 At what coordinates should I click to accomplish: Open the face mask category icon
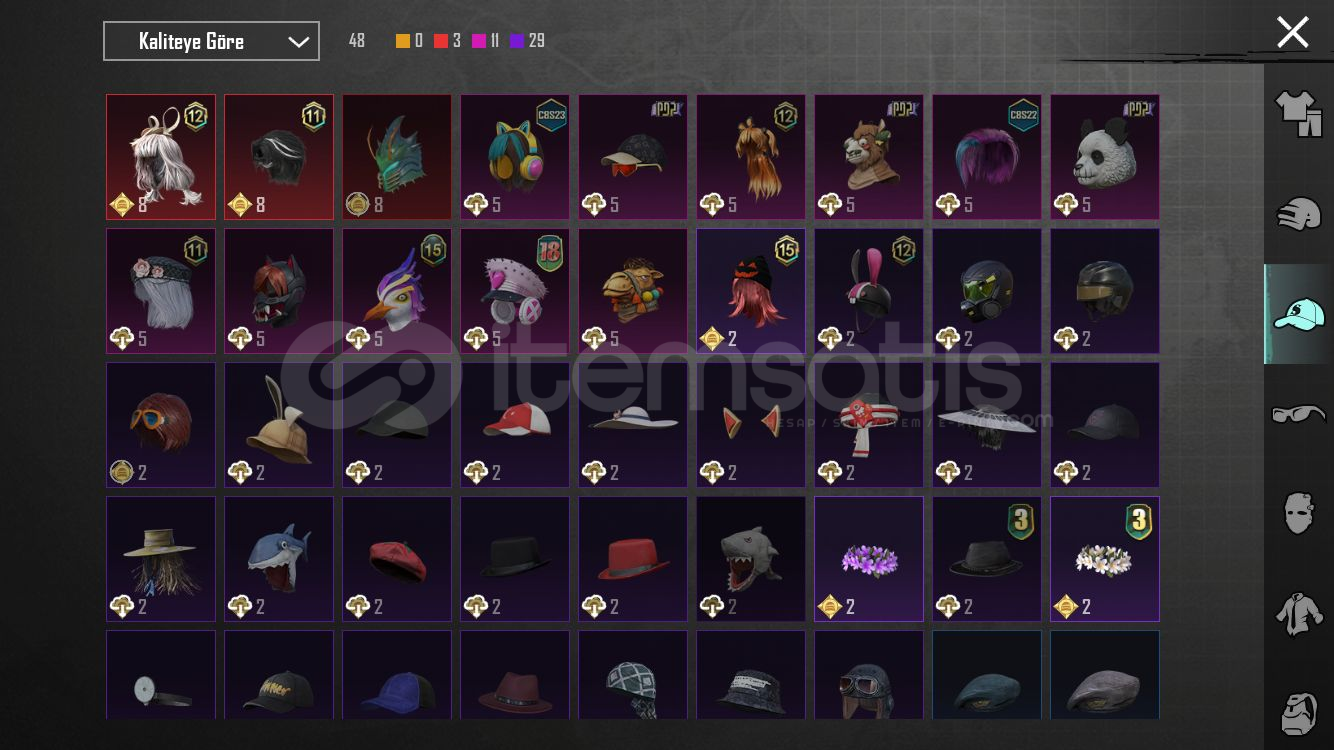(x=1298, y=513)
